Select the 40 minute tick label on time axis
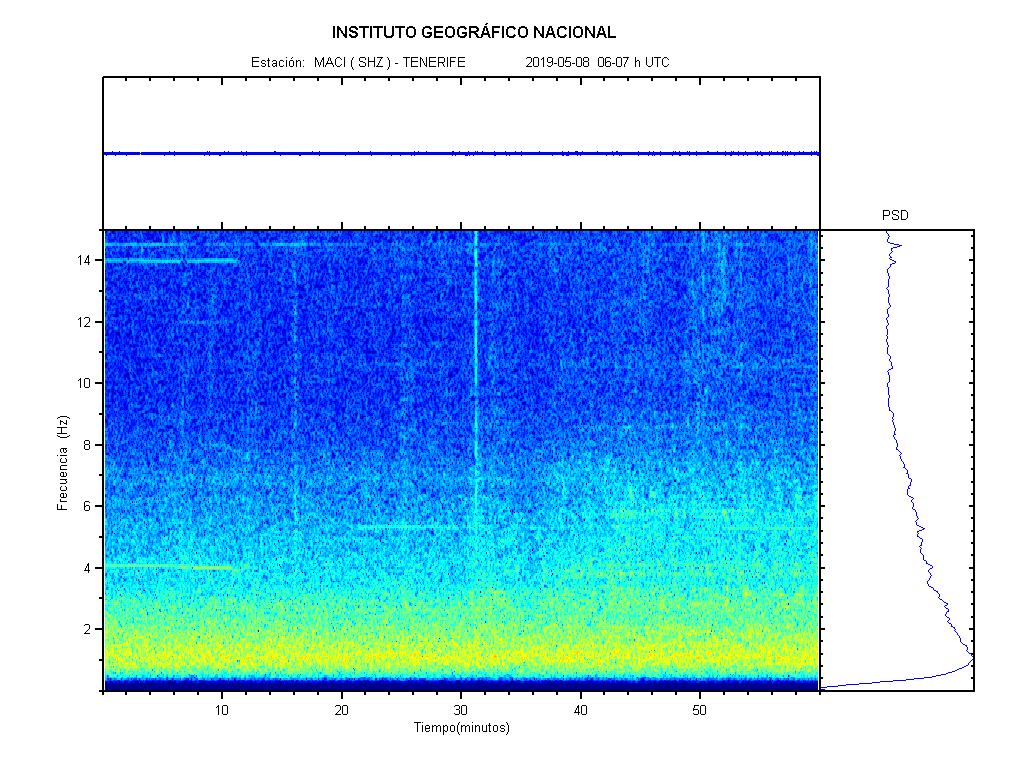 point(580,710)
